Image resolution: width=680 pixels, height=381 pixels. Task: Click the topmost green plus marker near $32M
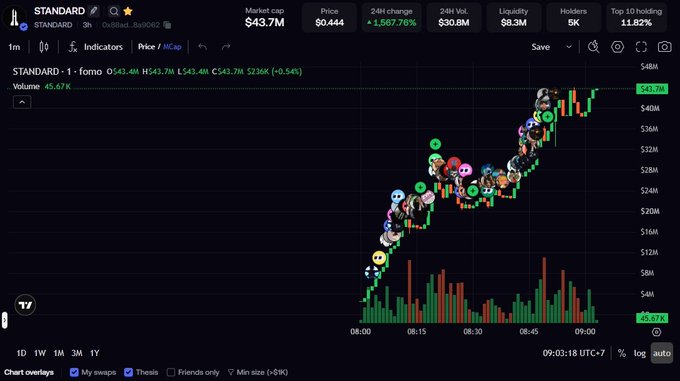coord(435,143)
